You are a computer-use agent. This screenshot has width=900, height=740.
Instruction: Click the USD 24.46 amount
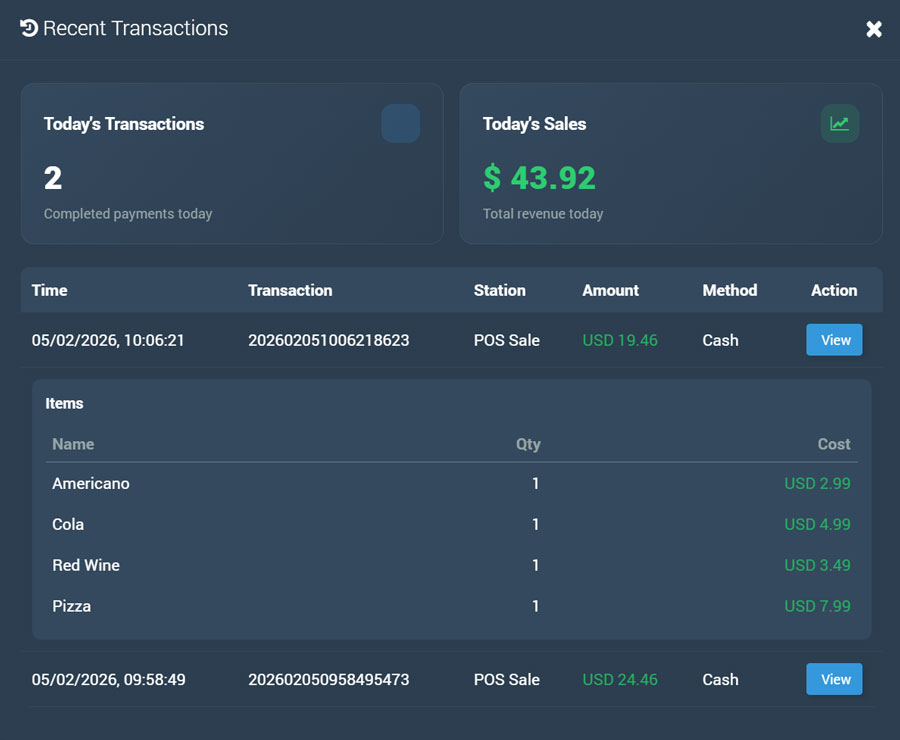click(620, 679)
